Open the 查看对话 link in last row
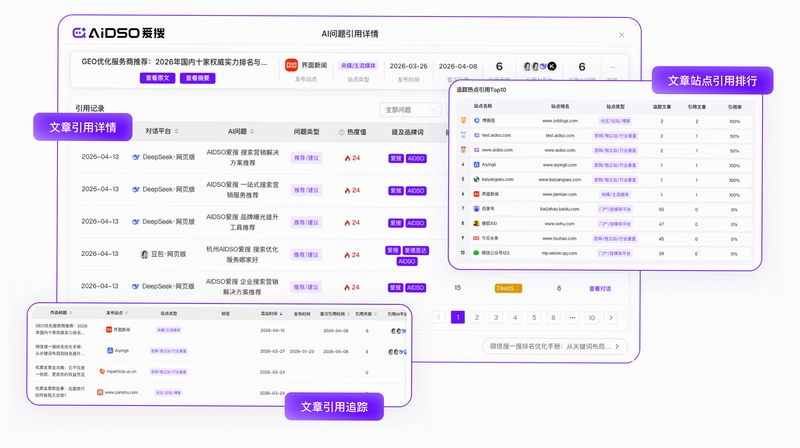 pos(600,288)
